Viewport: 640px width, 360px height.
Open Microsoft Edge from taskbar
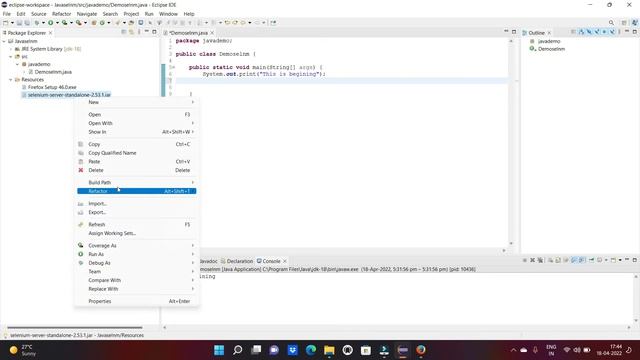(x=311, y=350)
